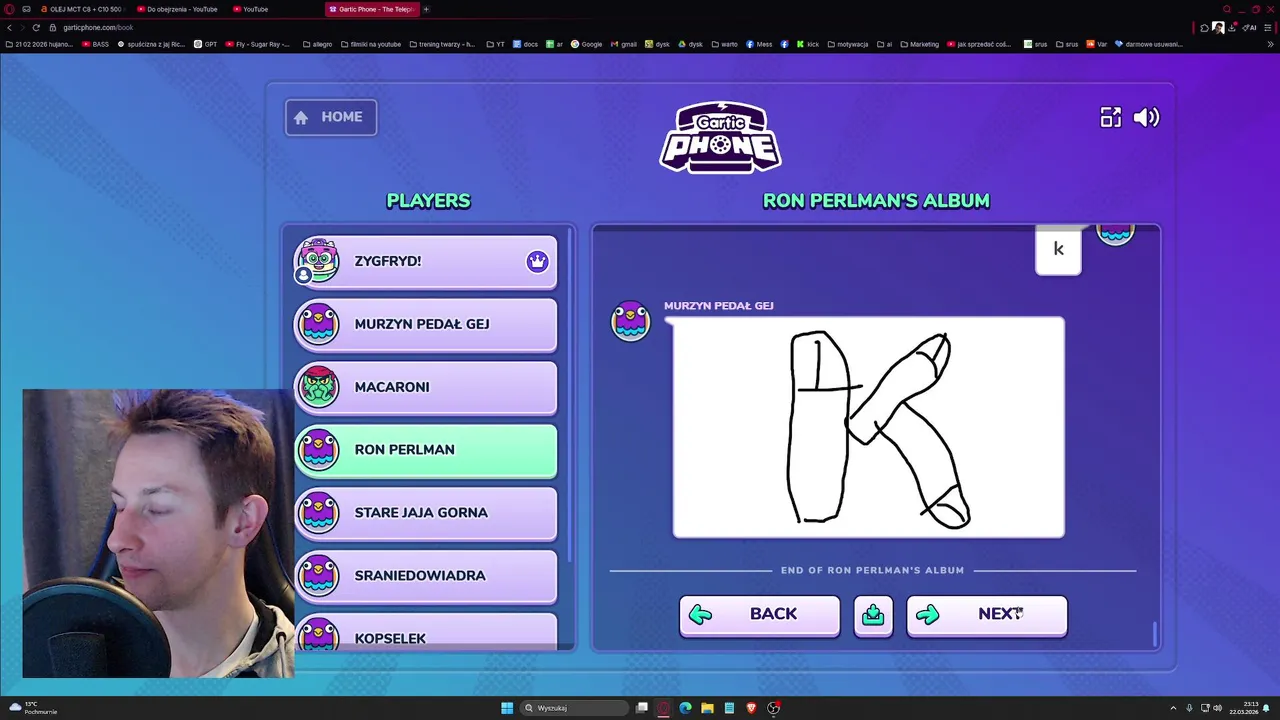Reload the page
Viewport: 1280px width, 720px height.
(36, 28)
